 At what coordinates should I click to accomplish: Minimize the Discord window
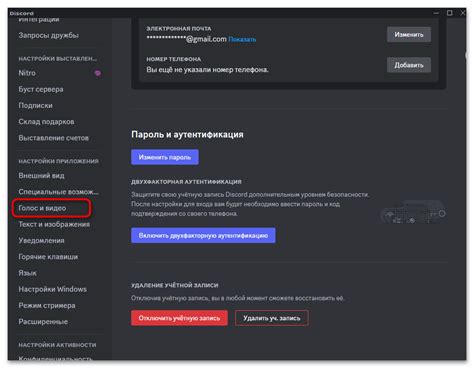tap(436, 13)
